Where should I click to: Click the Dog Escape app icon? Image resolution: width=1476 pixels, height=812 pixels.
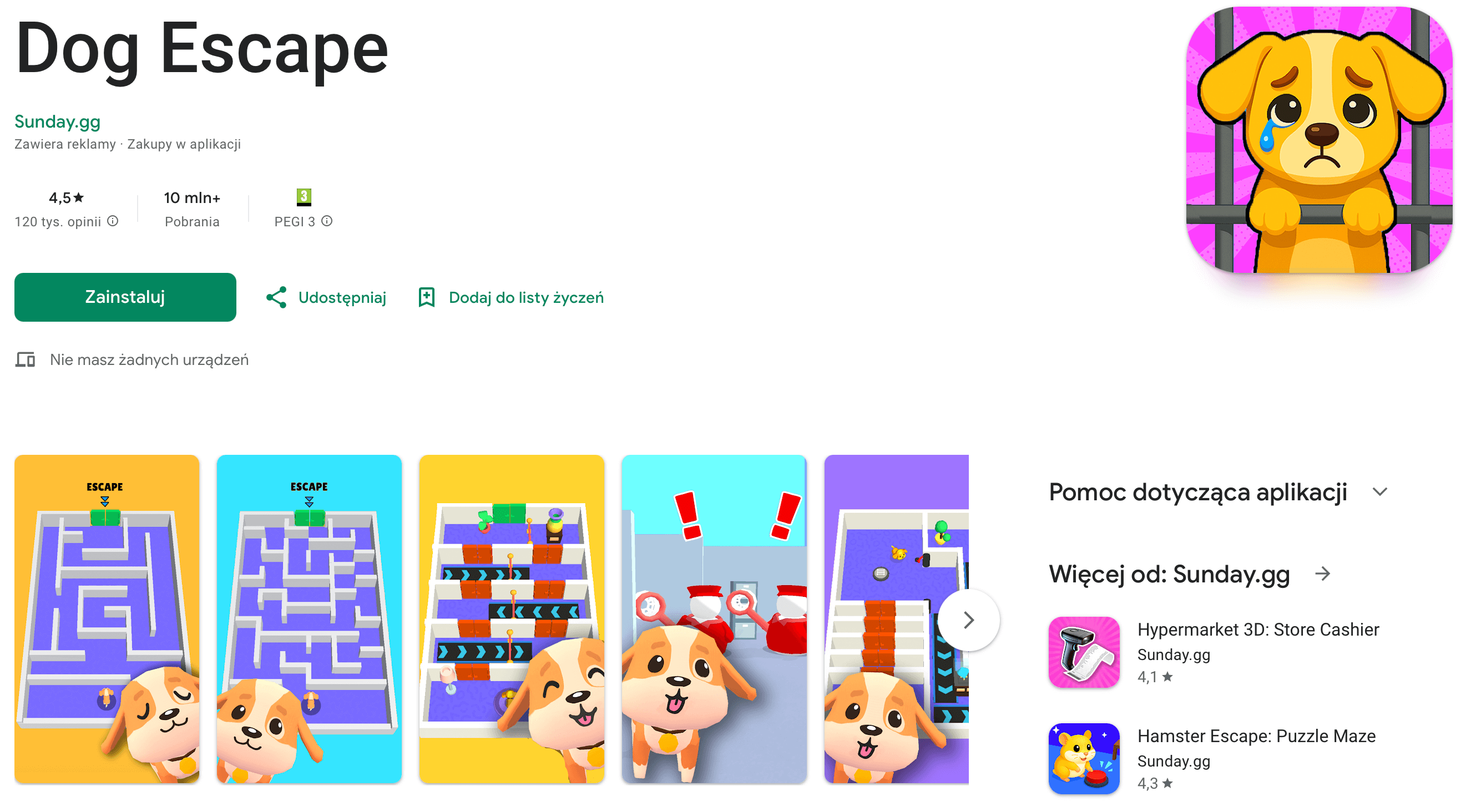click(1318, 140)
